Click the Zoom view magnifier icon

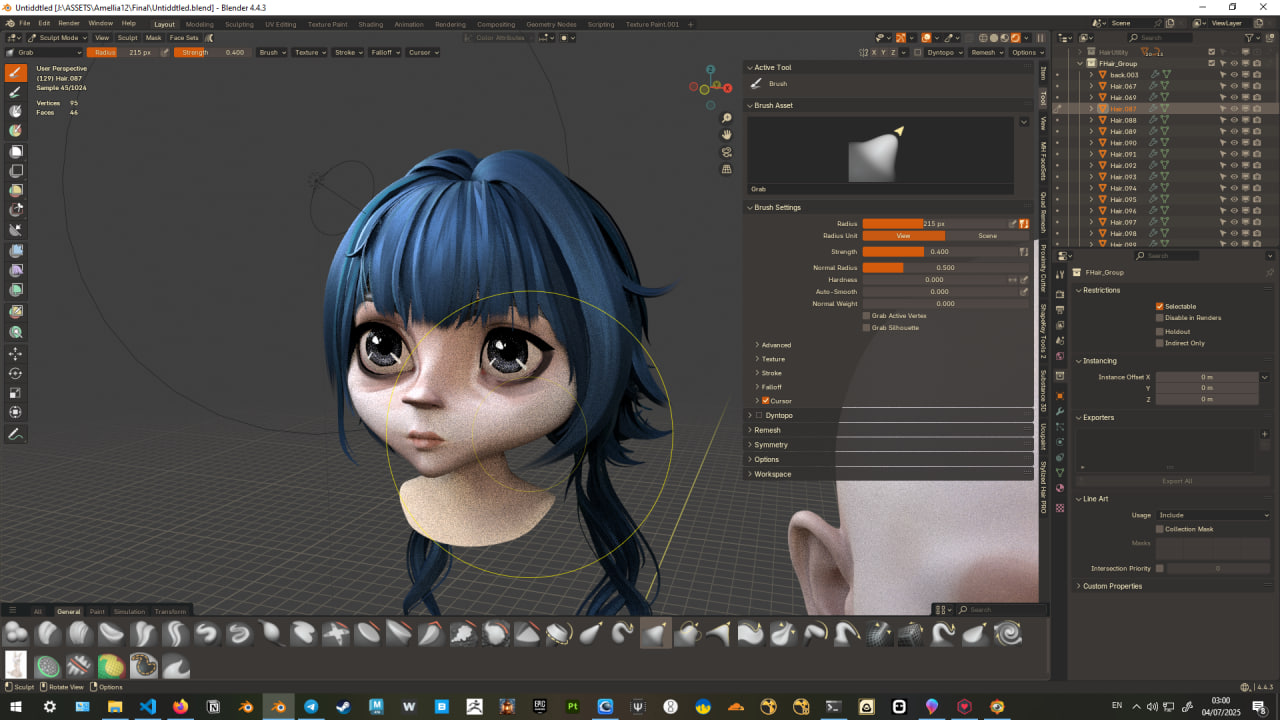coord(727,118)
